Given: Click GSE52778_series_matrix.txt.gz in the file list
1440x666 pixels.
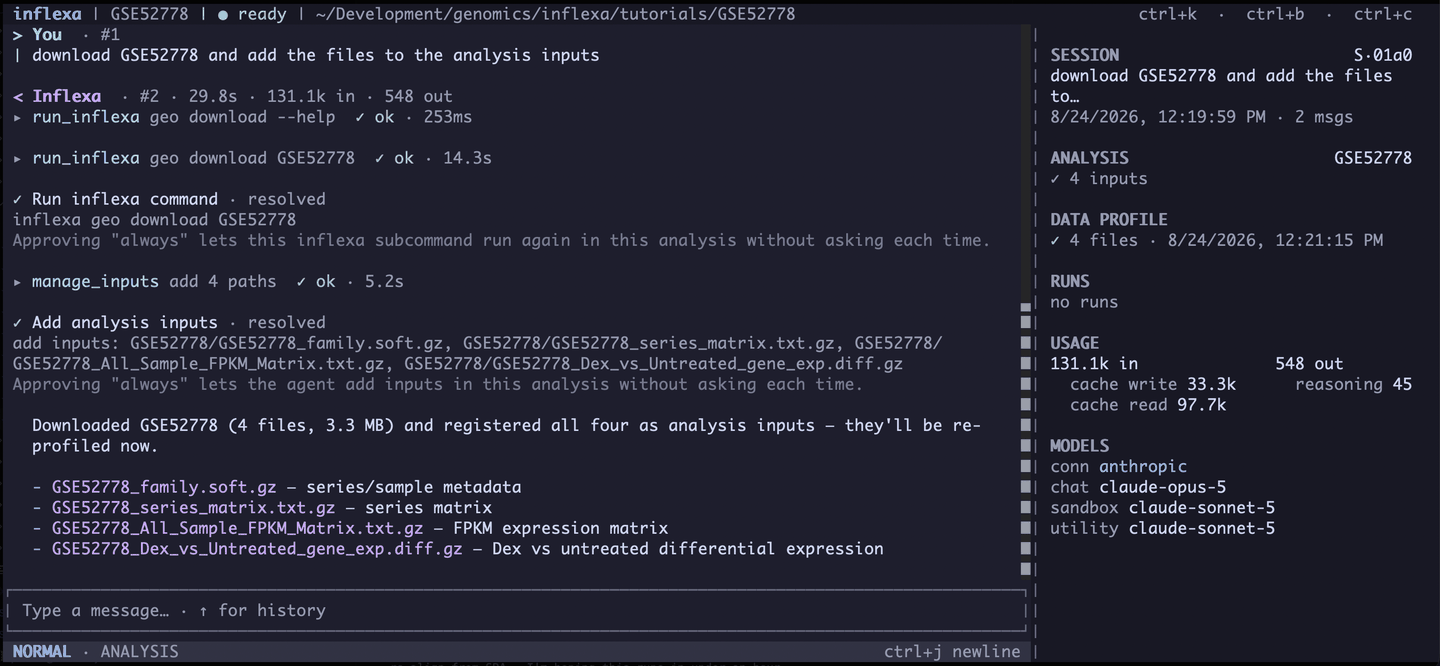Looking at the screenshot, I should pyautogui.click(x=193, y=507).
